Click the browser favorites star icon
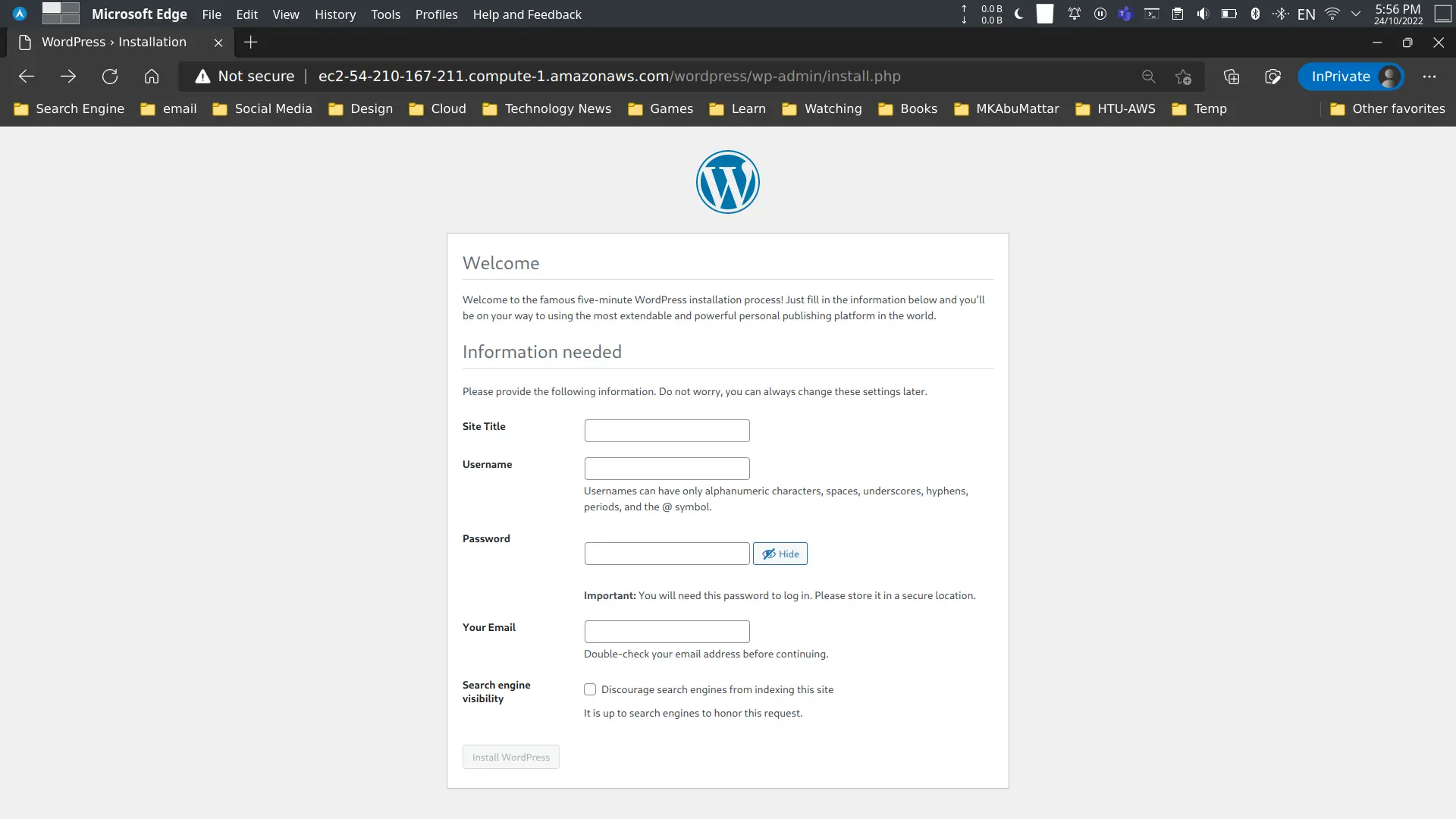Screen dimensions: 1456x819 [1182, 76]
